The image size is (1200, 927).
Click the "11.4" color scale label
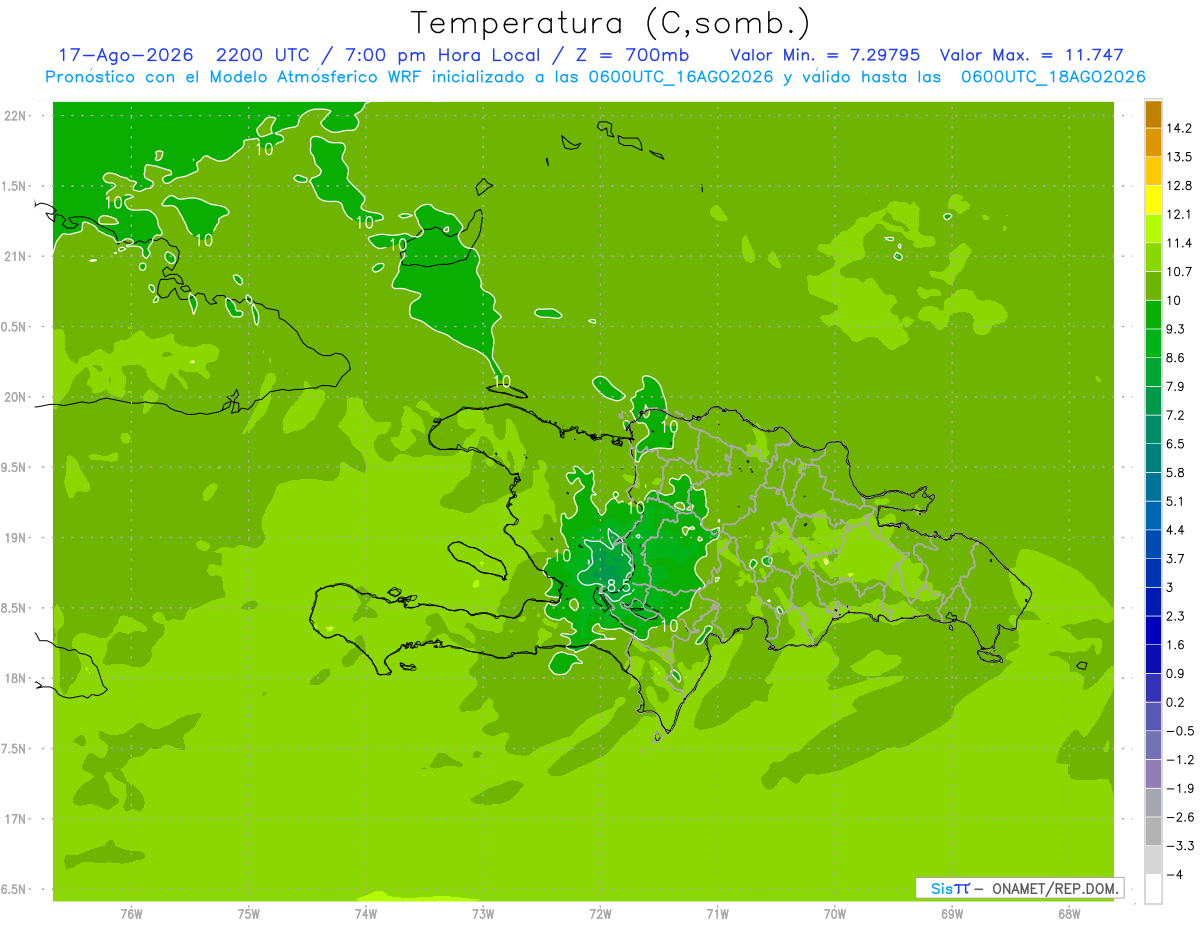[1180, 243]
